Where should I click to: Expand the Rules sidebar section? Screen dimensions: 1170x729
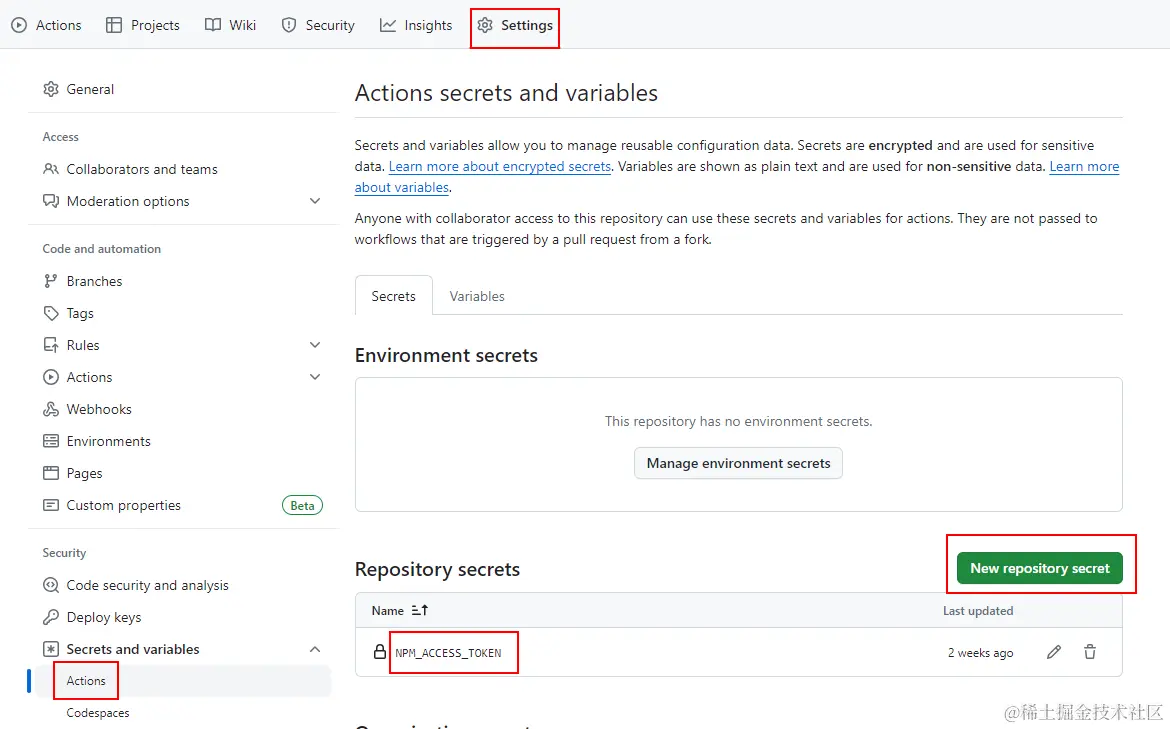tap(315, 345)
